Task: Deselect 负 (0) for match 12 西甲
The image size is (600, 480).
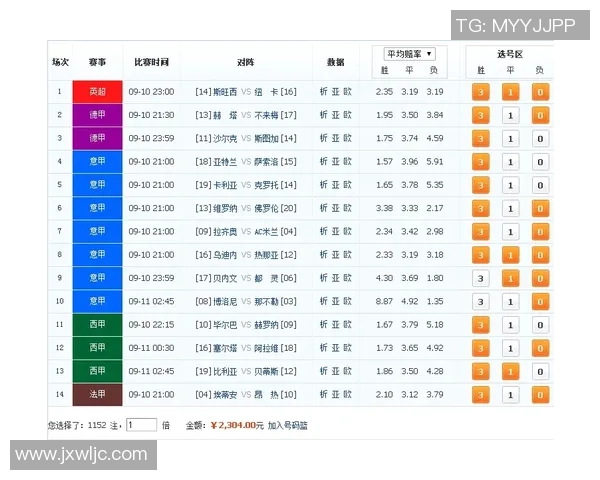Action: [540, 348]
